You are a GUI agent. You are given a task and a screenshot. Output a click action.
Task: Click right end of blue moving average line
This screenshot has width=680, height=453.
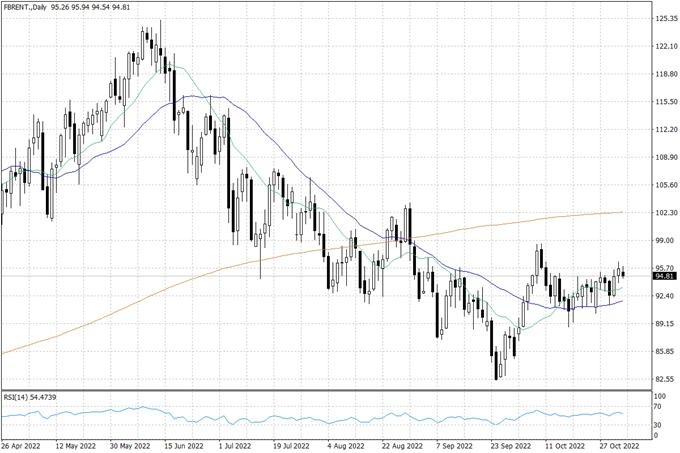622,301
